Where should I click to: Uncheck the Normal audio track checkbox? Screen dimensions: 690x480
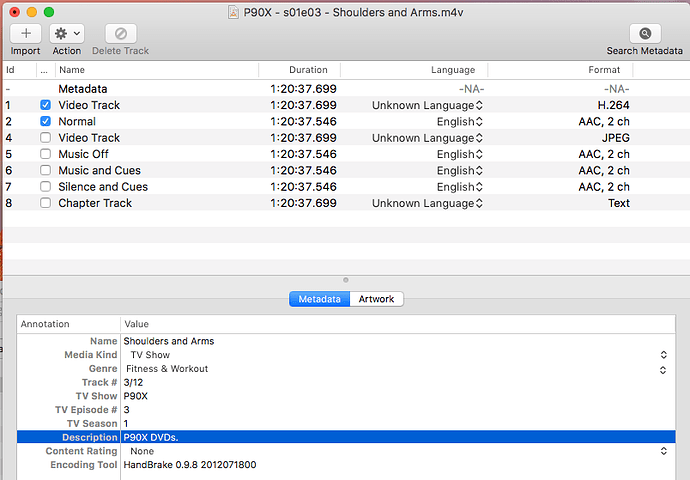(45, 121)
